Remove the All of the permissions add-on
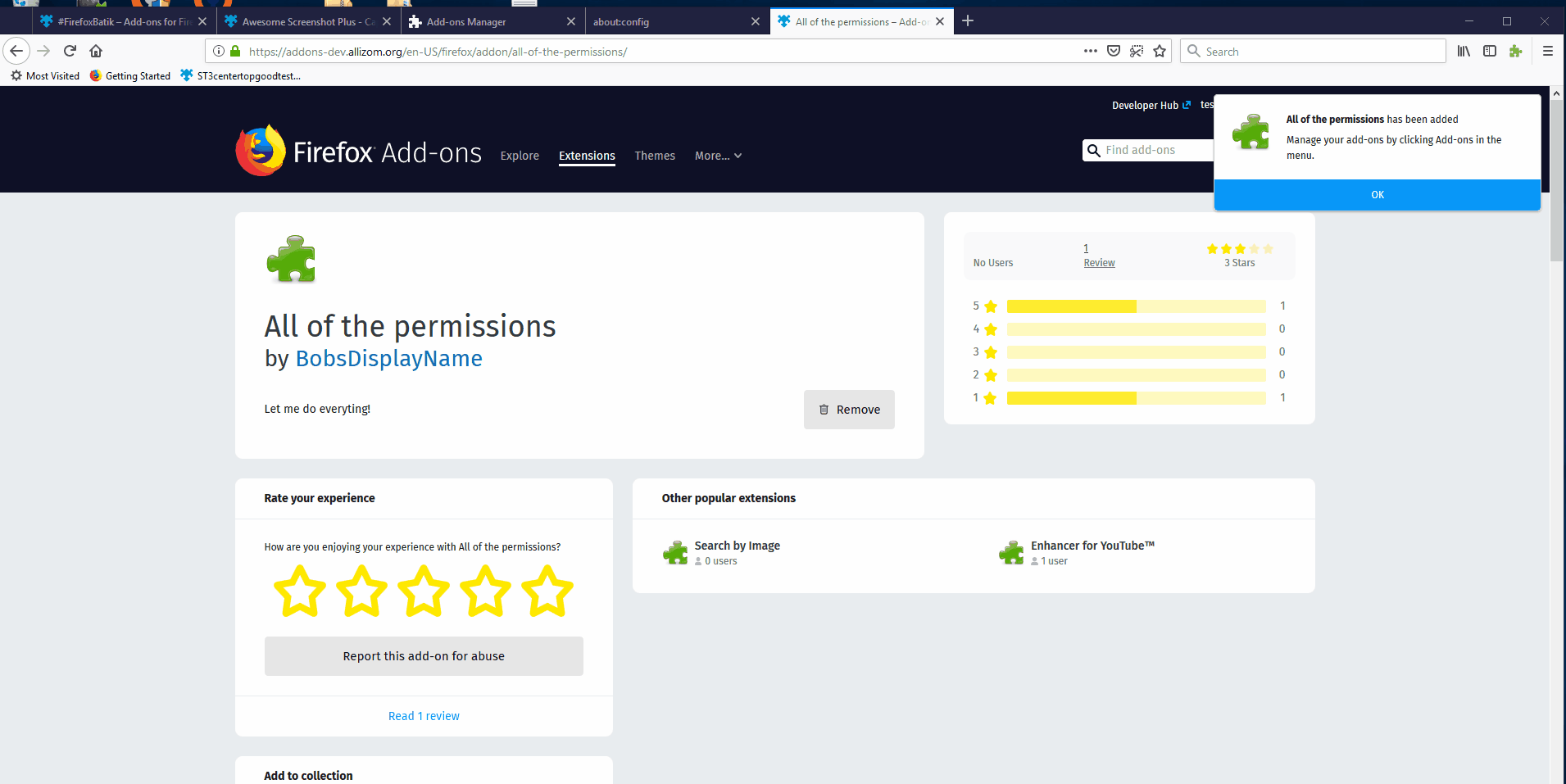Screen dimensions: 1566x784 click(x=849, y=410)
